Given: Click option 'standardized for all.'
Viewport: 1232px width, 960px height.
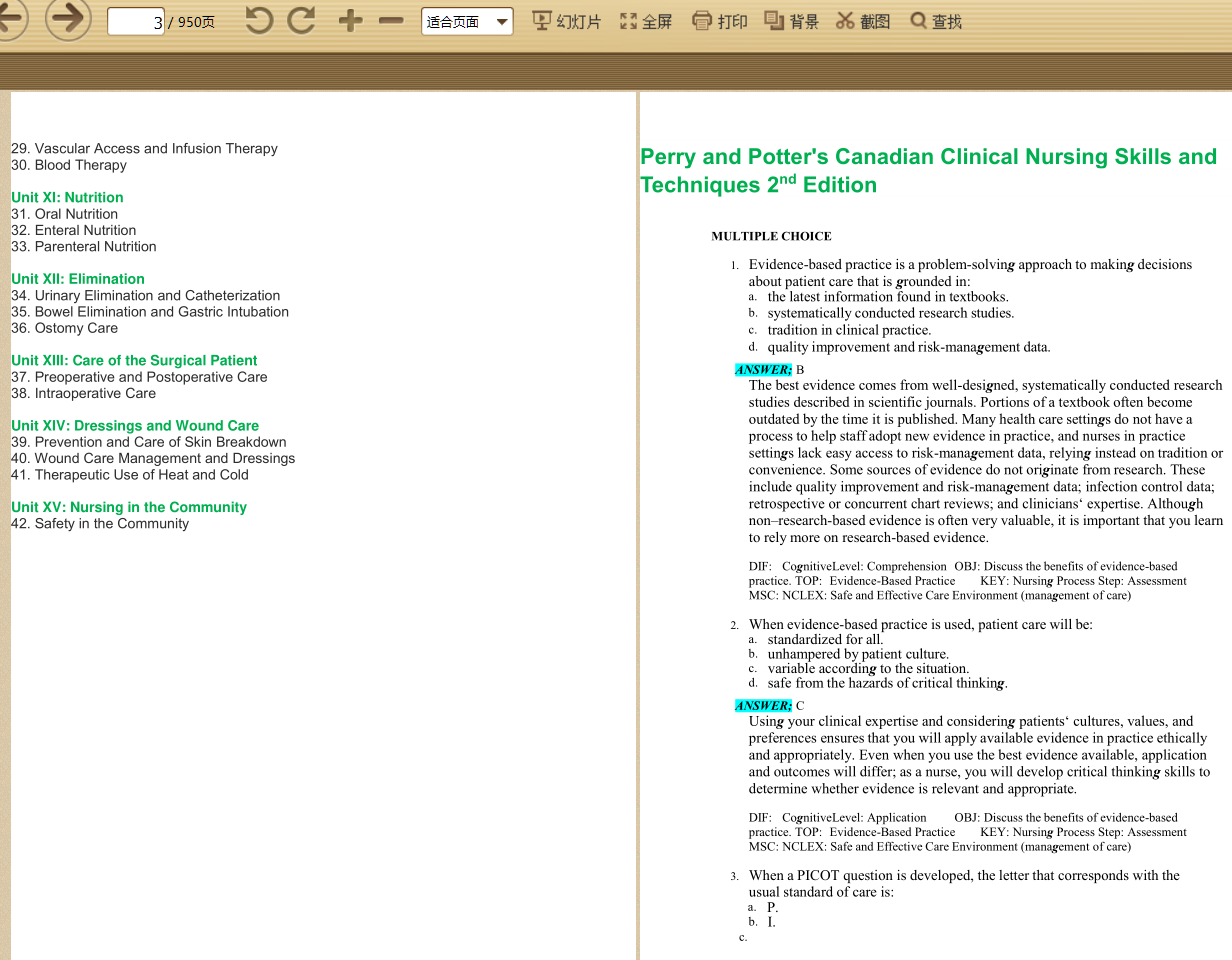Looking at the screenshot, I should [826, 640].
